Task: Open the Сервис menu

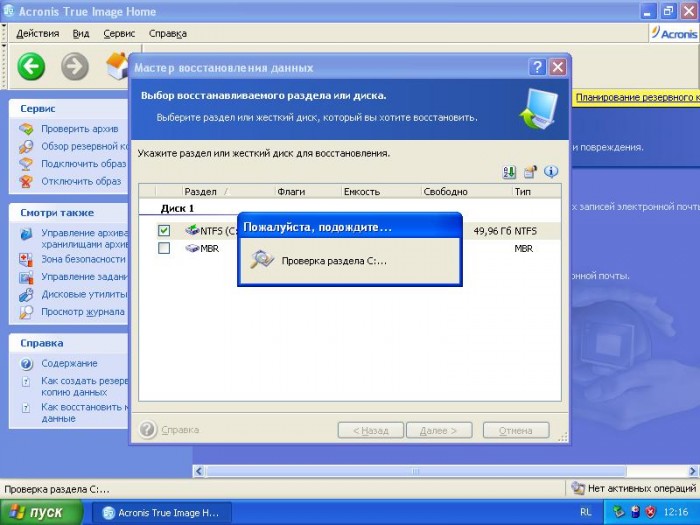Action: tap(119, 33)
